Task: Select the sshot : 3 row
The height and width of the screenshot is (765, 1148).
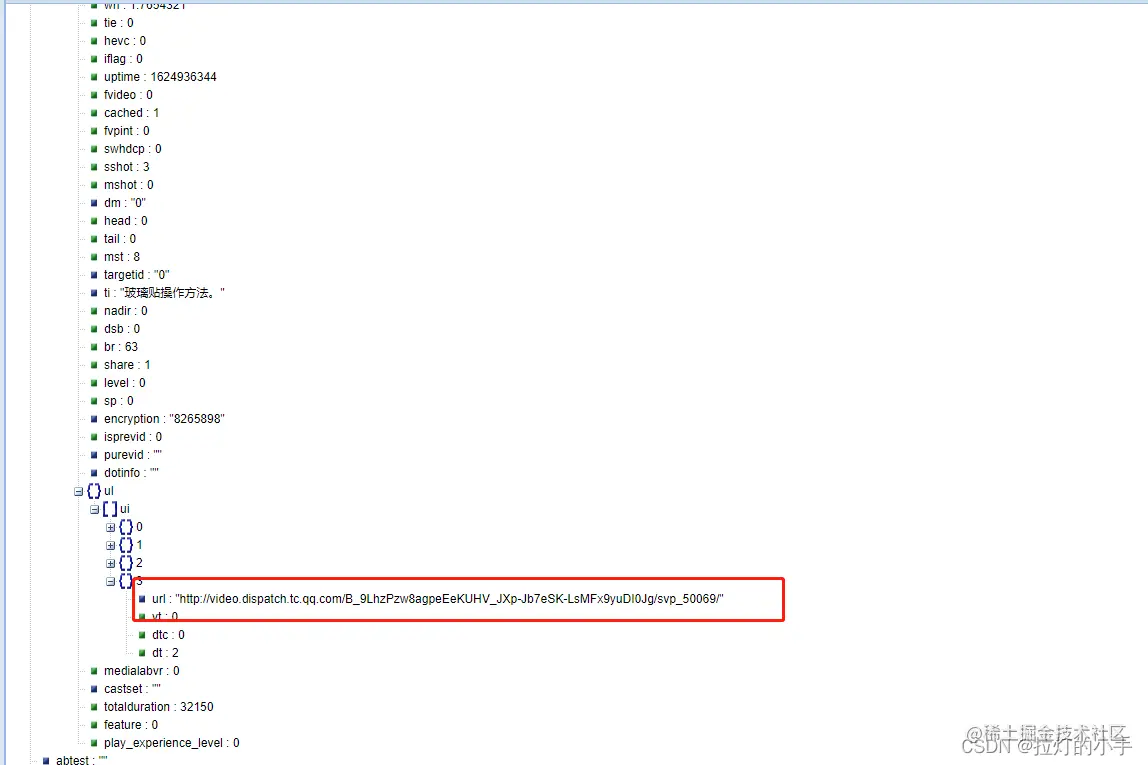Action: coord(127,167)
